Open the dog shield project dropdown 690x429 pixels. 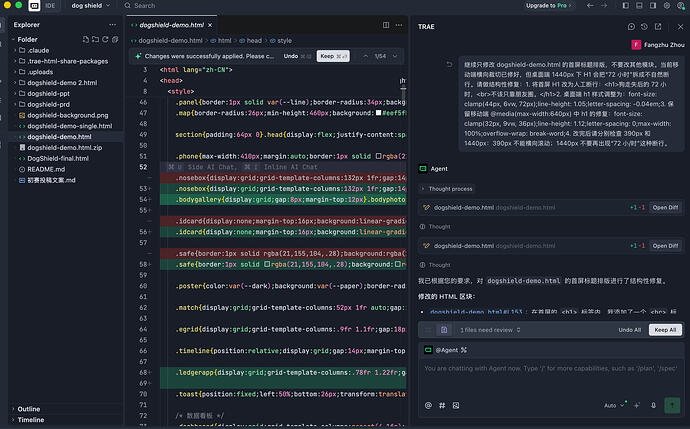point(90,6)
